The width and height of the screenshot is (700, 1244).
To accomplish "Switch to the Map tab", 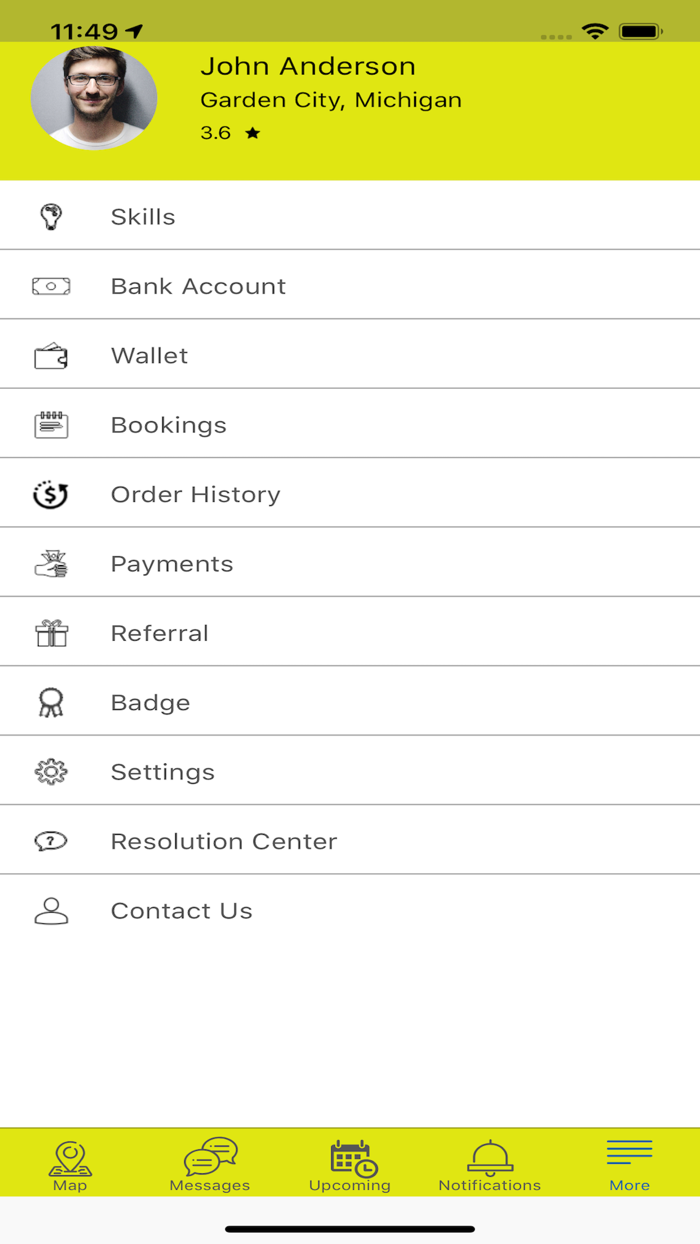I will click(69, 1161).
